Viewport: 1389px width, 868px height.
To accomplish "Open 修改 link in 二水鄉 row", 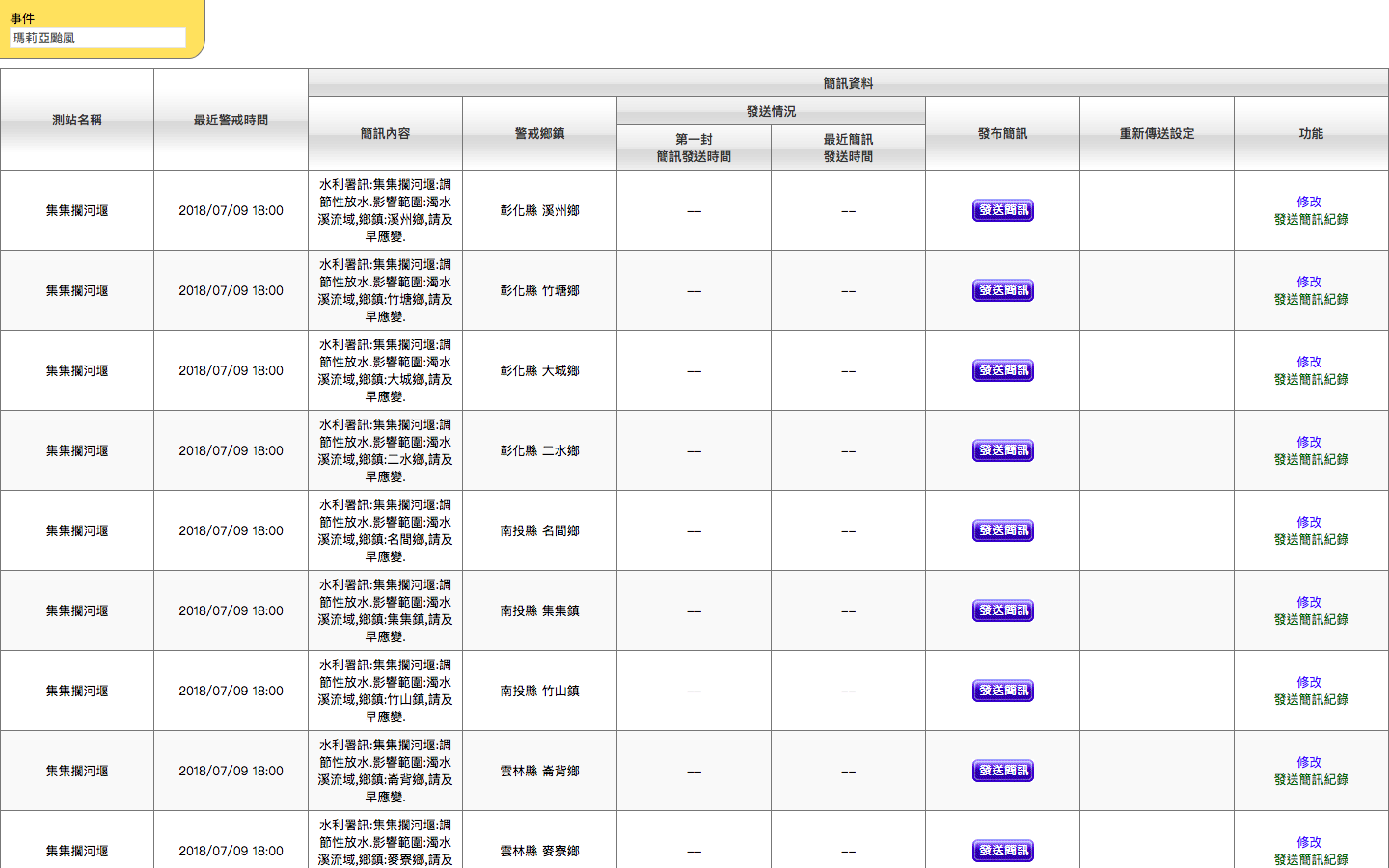I will pyautogui.click(x=1309, y=442).
